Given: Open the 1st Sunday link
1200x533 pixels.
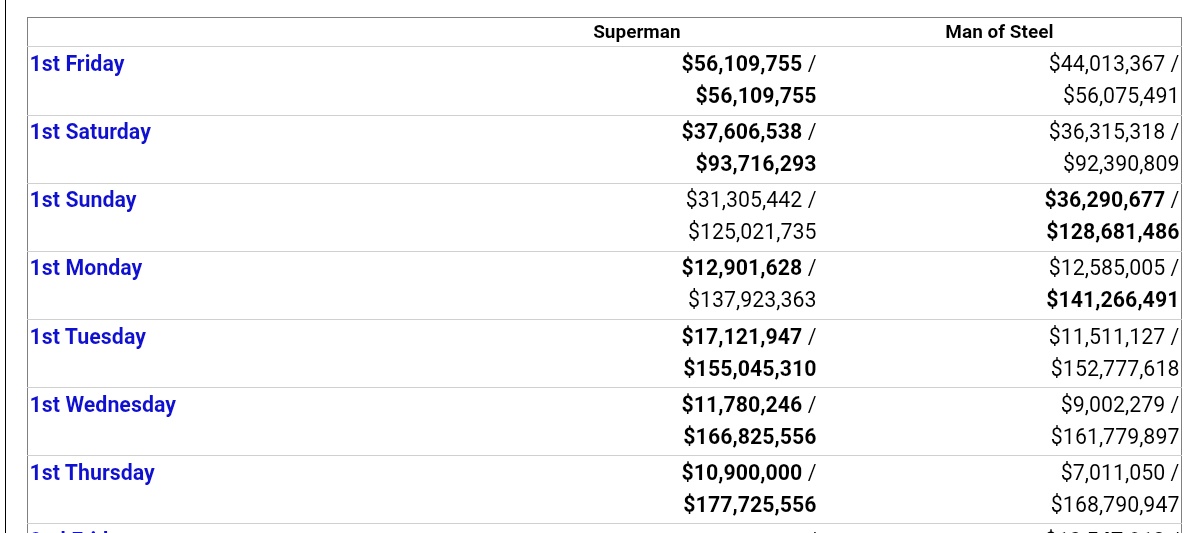Looking at the screenshot, I should (83, 200).
